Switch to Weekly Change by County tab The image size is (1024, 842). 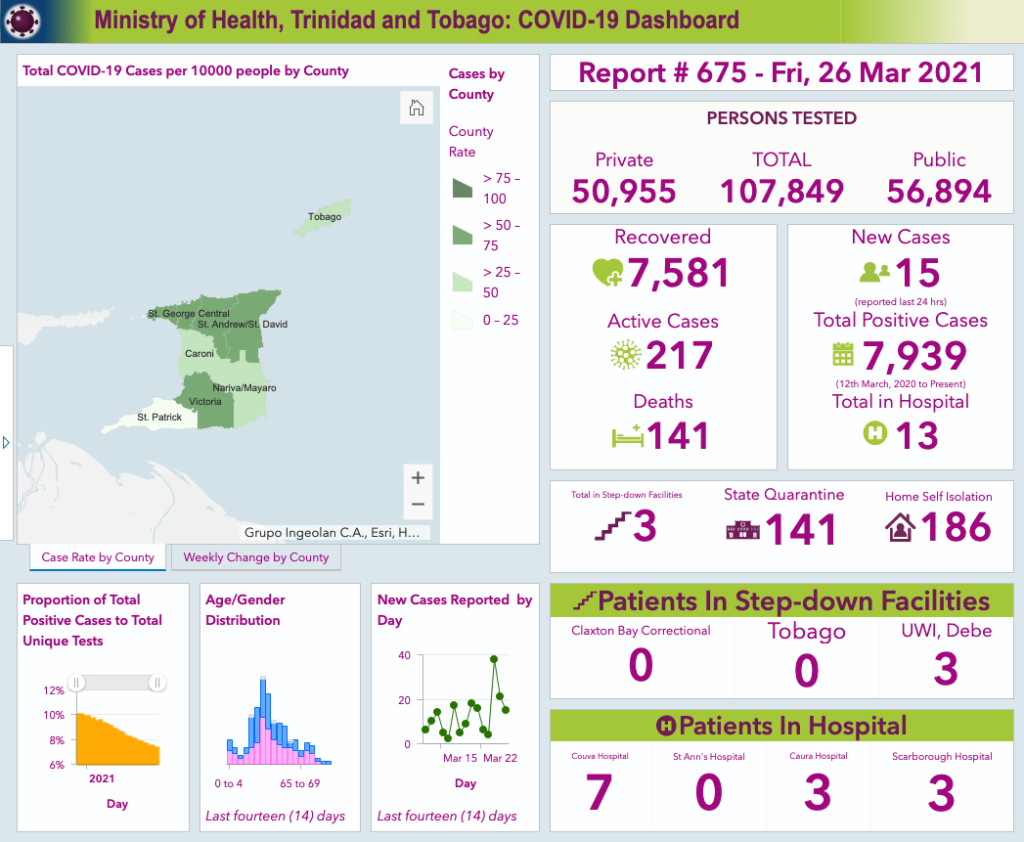[x=256, y=557]
